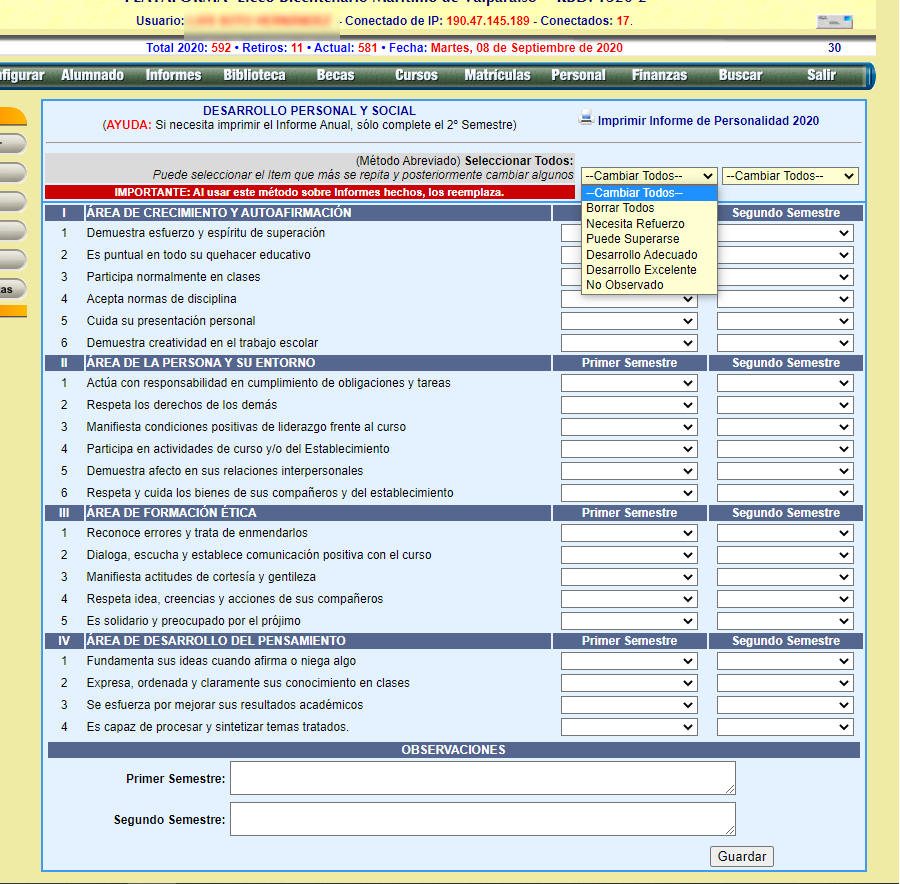
Task: Click the Primer Semestre observations text box
Action: [x=483, y=778]
